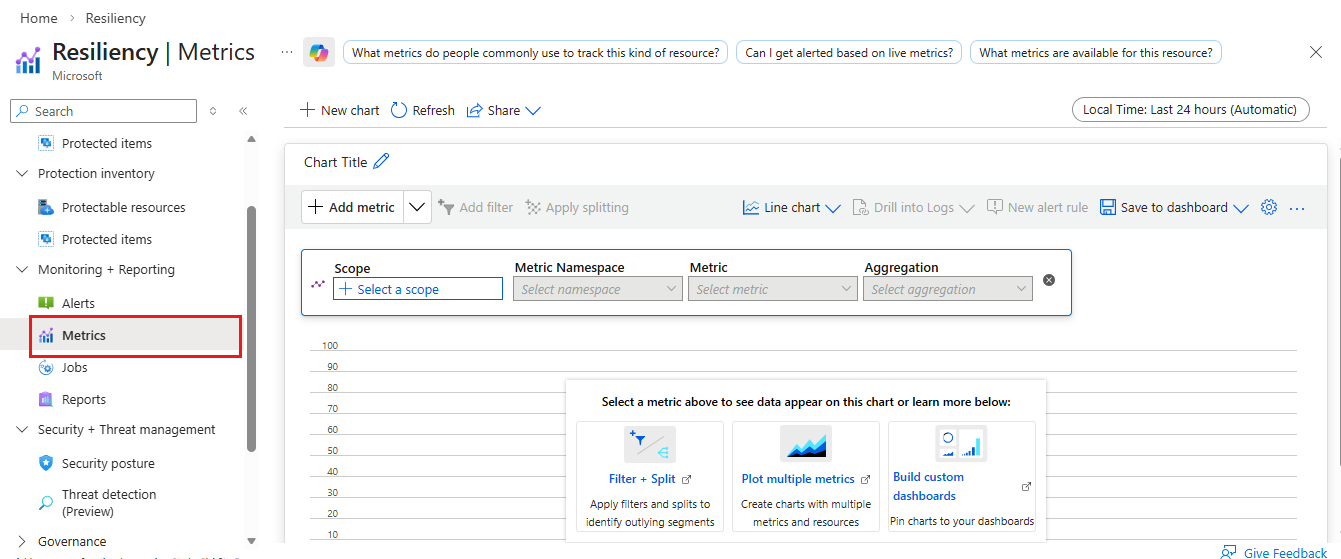Image resolution: width=1341 pixels, height=559 pixels.
Task: Click Apply splitting
Action: (x=577, y=207)
